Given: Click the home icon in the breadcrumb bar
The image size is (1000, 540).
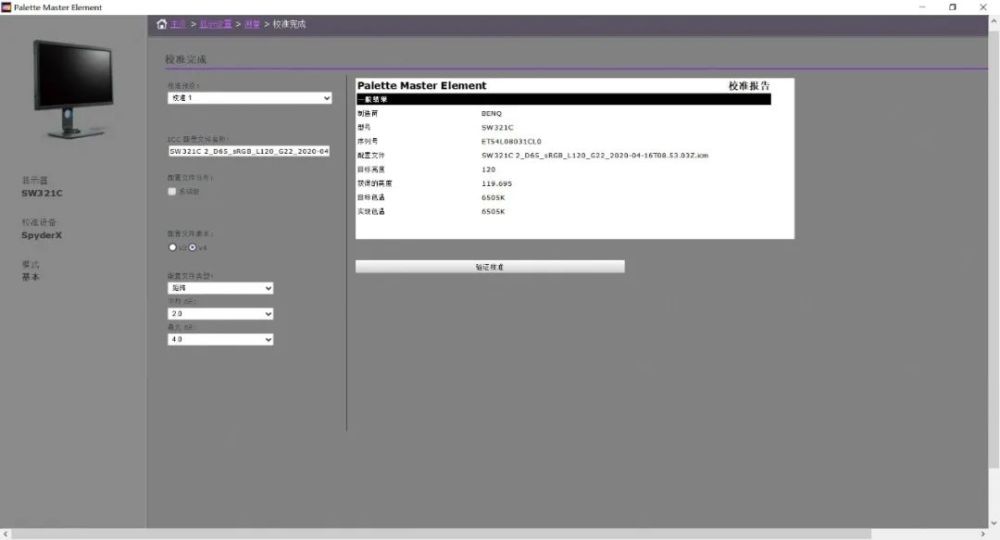Looking at the screenshot, I should click(x=162, y=24).
